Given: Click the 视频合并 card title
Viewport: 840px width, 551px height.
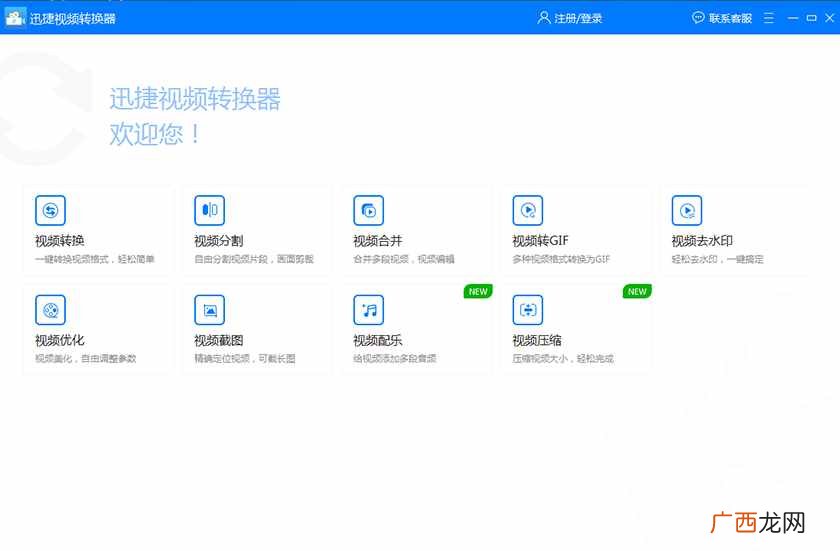Looking at the screenshot, I should [378, 241].
